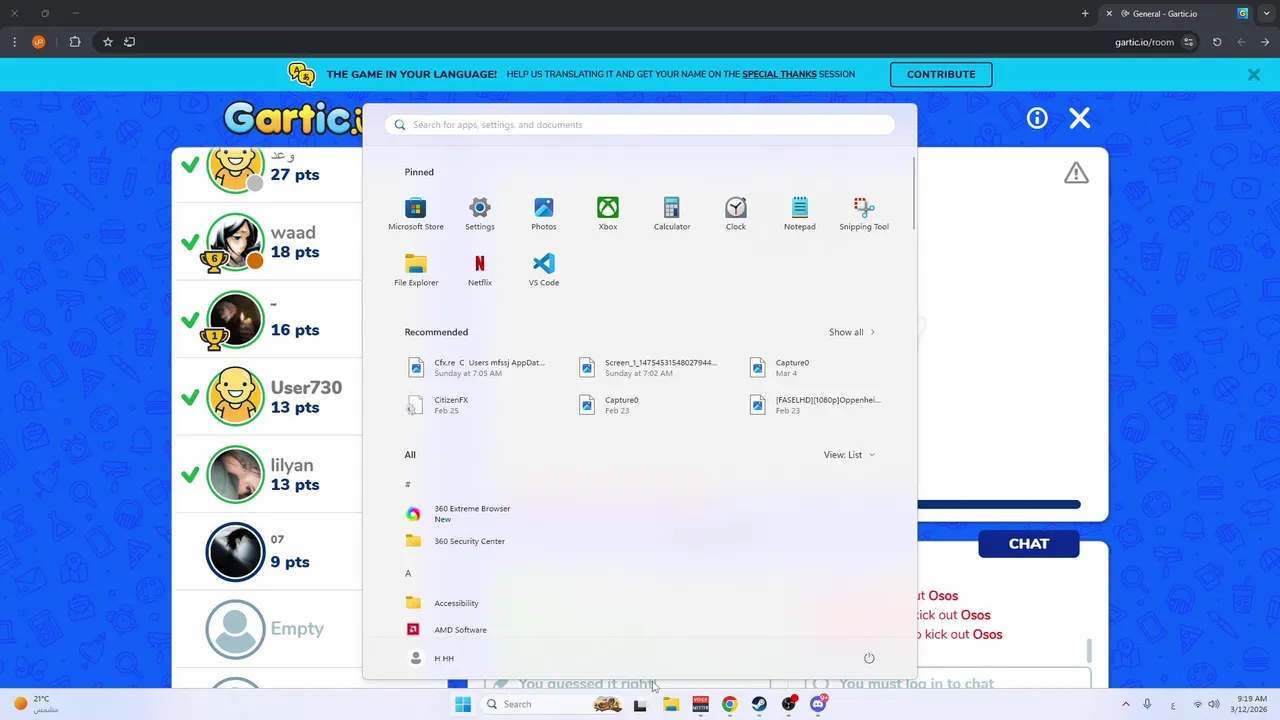
Task: Bookmark the page with star icon
Action: tap(107, 42)
